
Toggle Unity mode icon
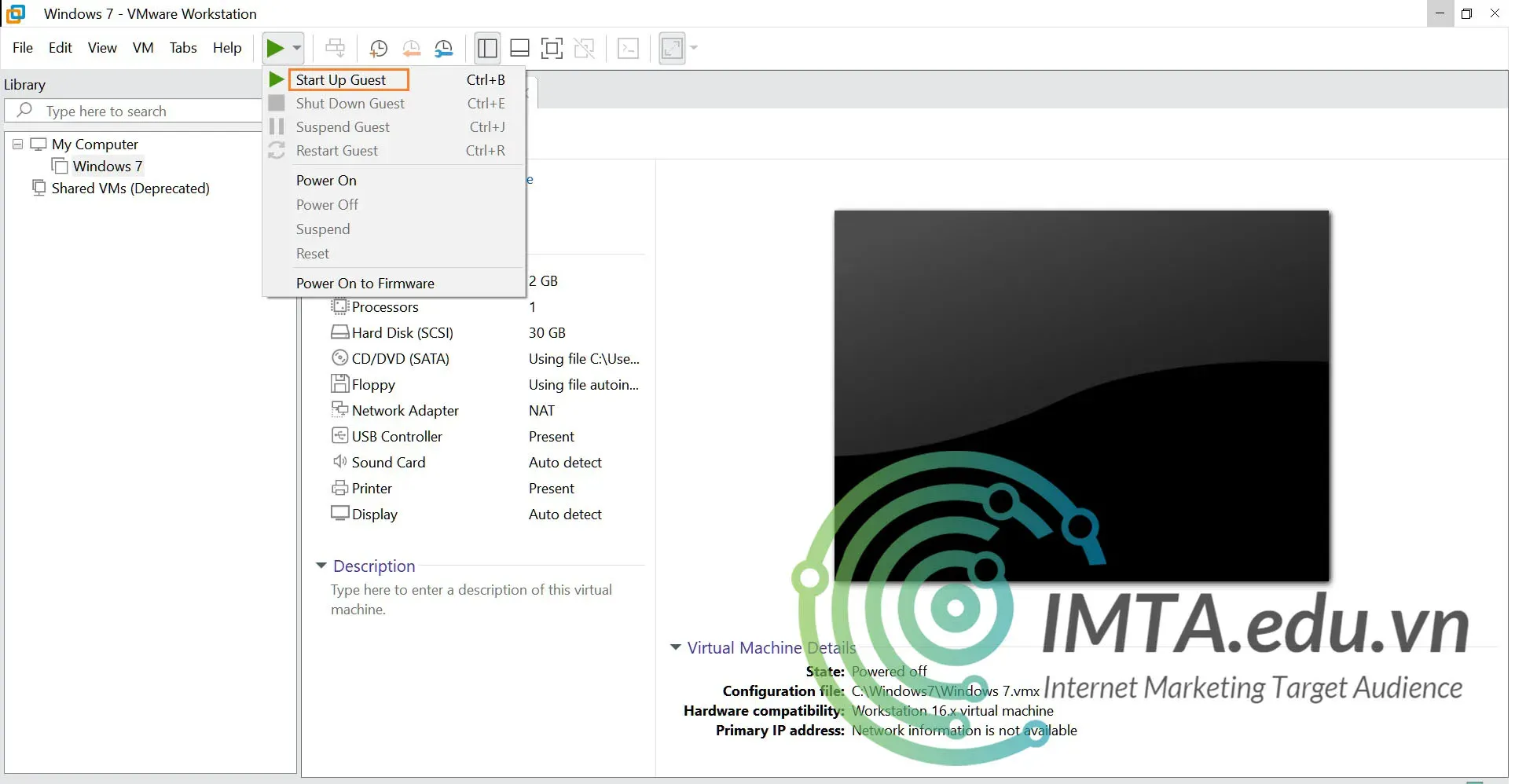[x=584, y=49]
